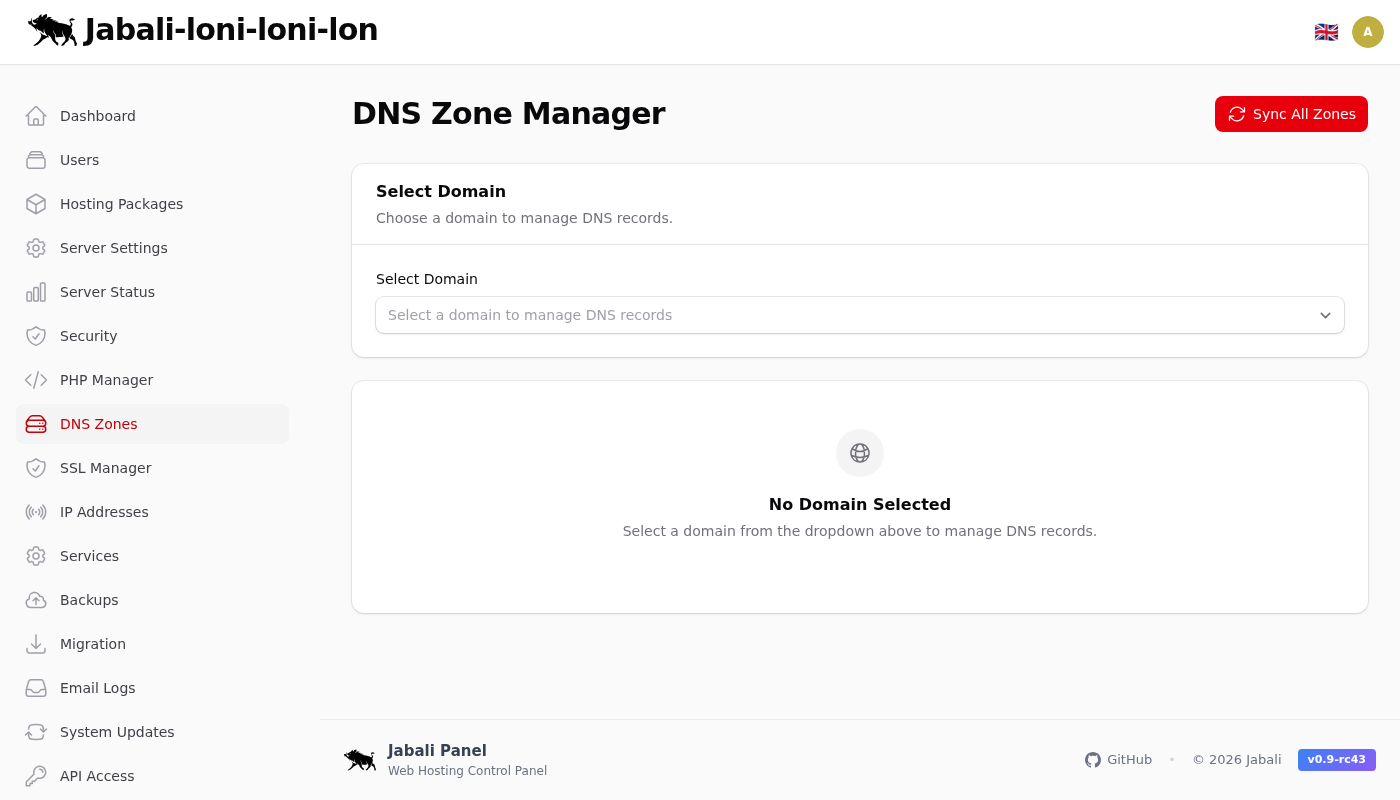The image size is (1400, 800).
Task: Click the IP Addresses signal icon
Action: (36, 512)
